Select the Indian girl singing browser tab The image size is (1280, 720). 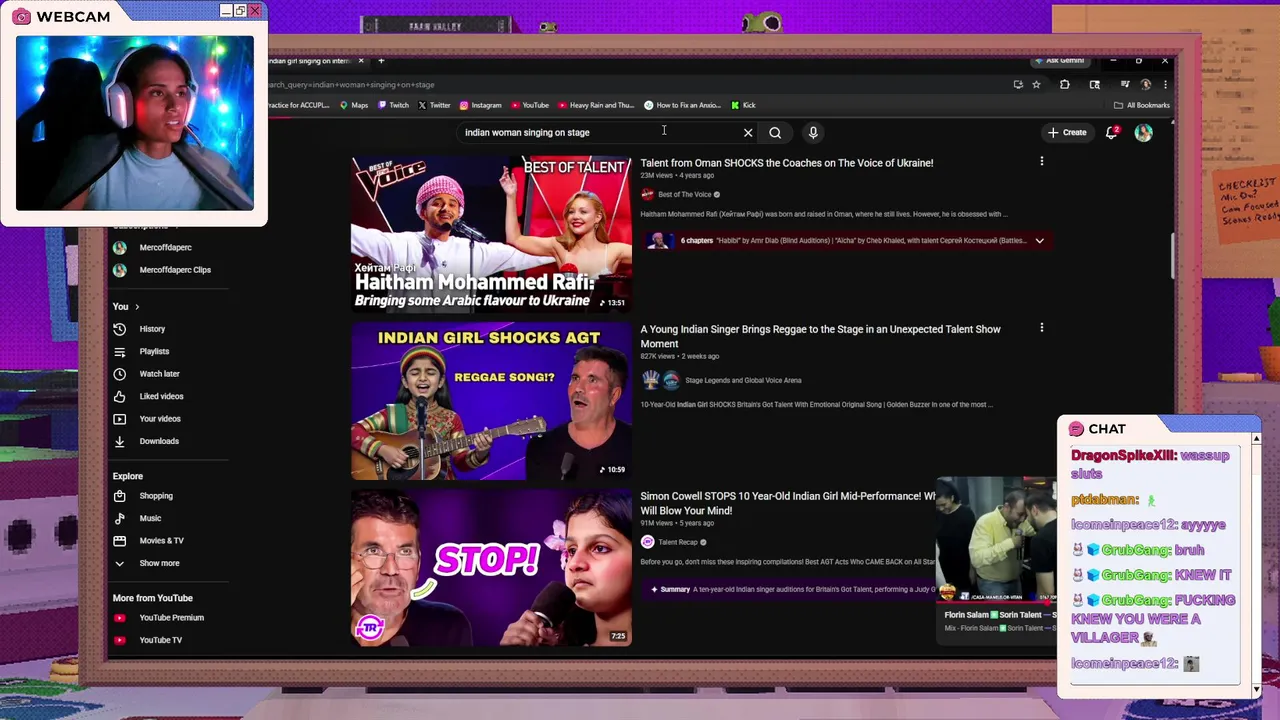pyautogui.click(x=310, y=61)
